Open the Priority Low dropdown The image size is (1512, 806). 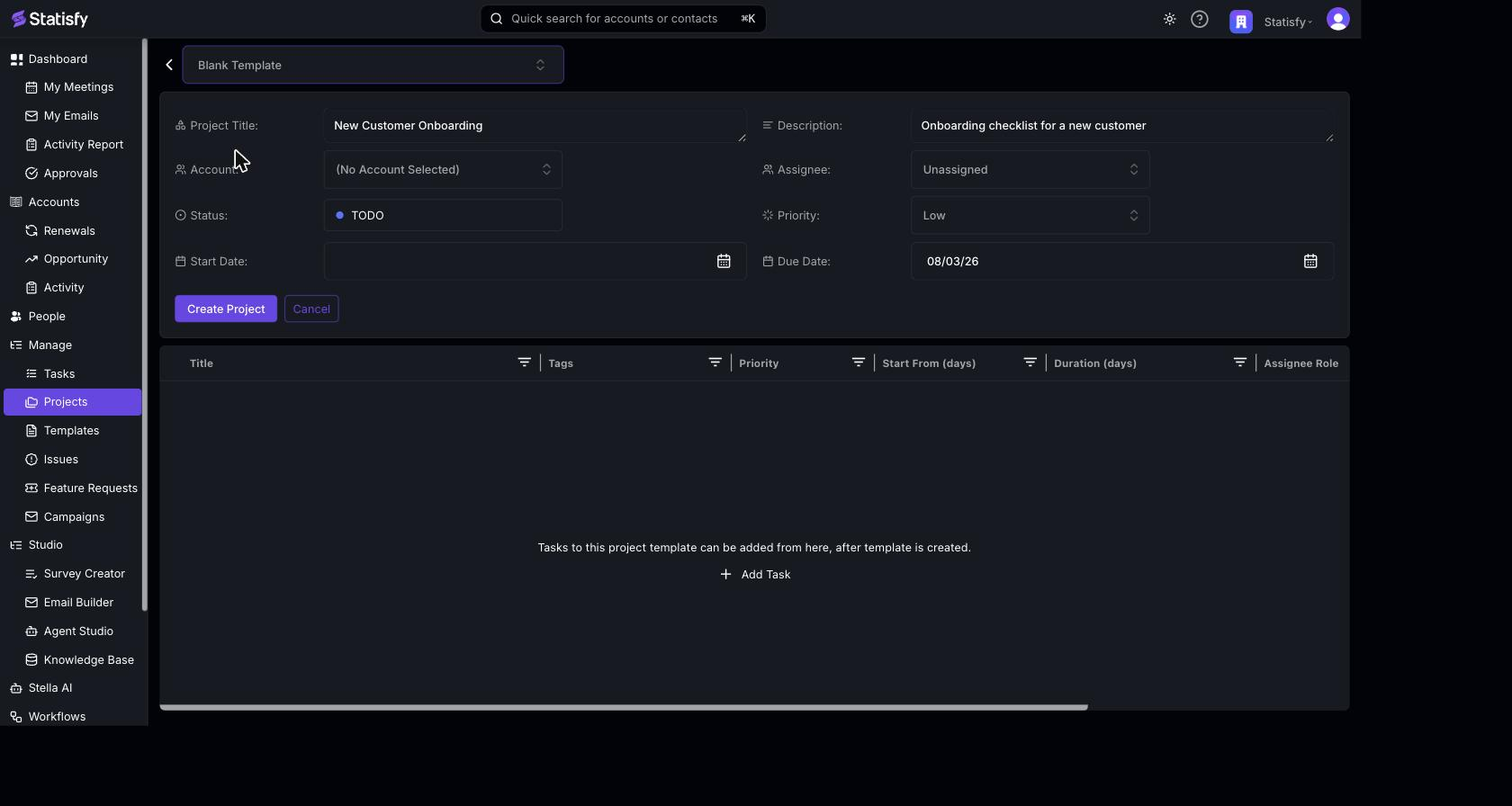tap(1030, 215)
